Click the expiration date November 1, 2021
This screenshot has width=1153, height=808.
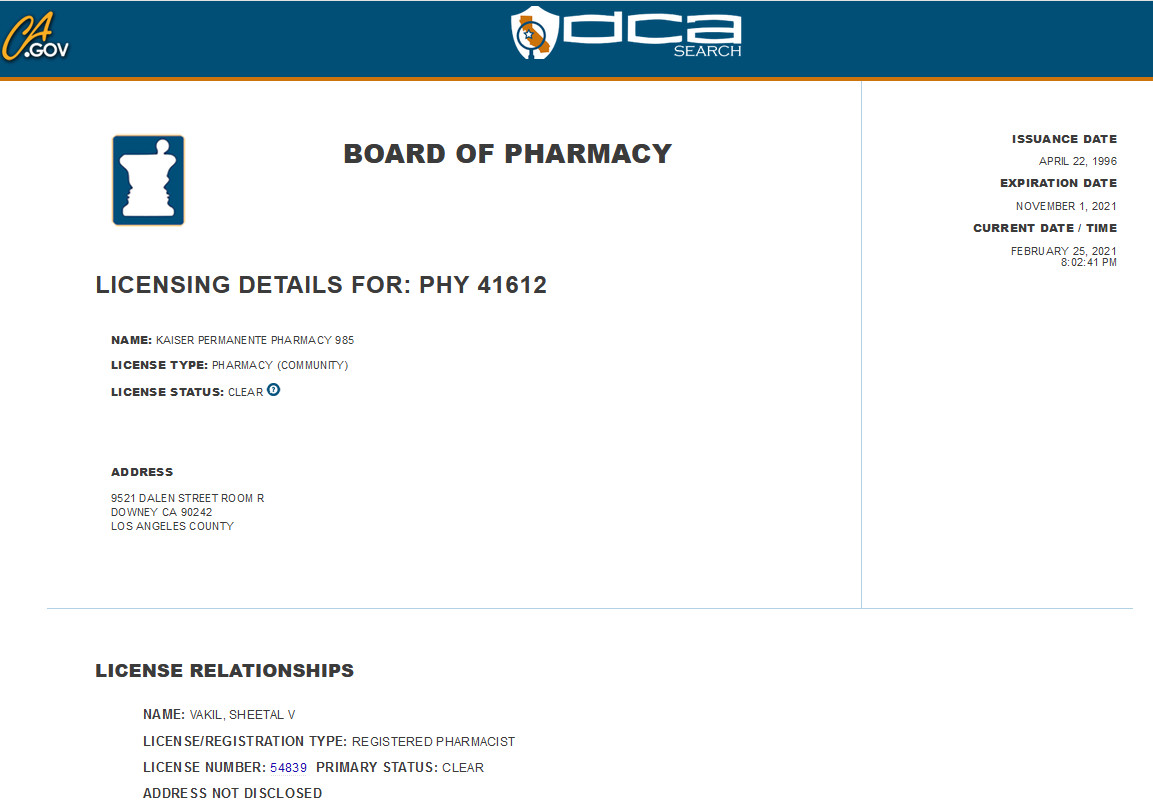point(1066,206)
